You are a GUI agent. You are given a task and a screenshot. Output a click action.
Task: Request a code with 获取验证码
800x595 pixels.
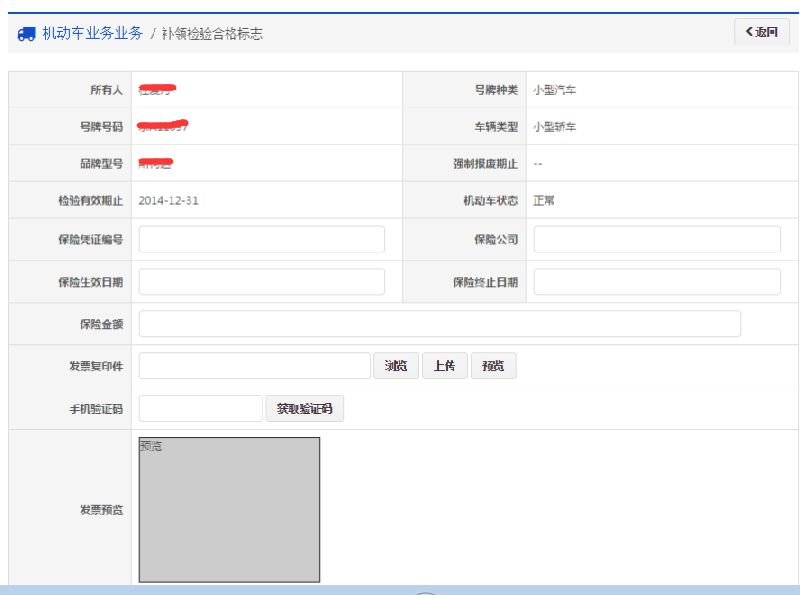point(304,408)
